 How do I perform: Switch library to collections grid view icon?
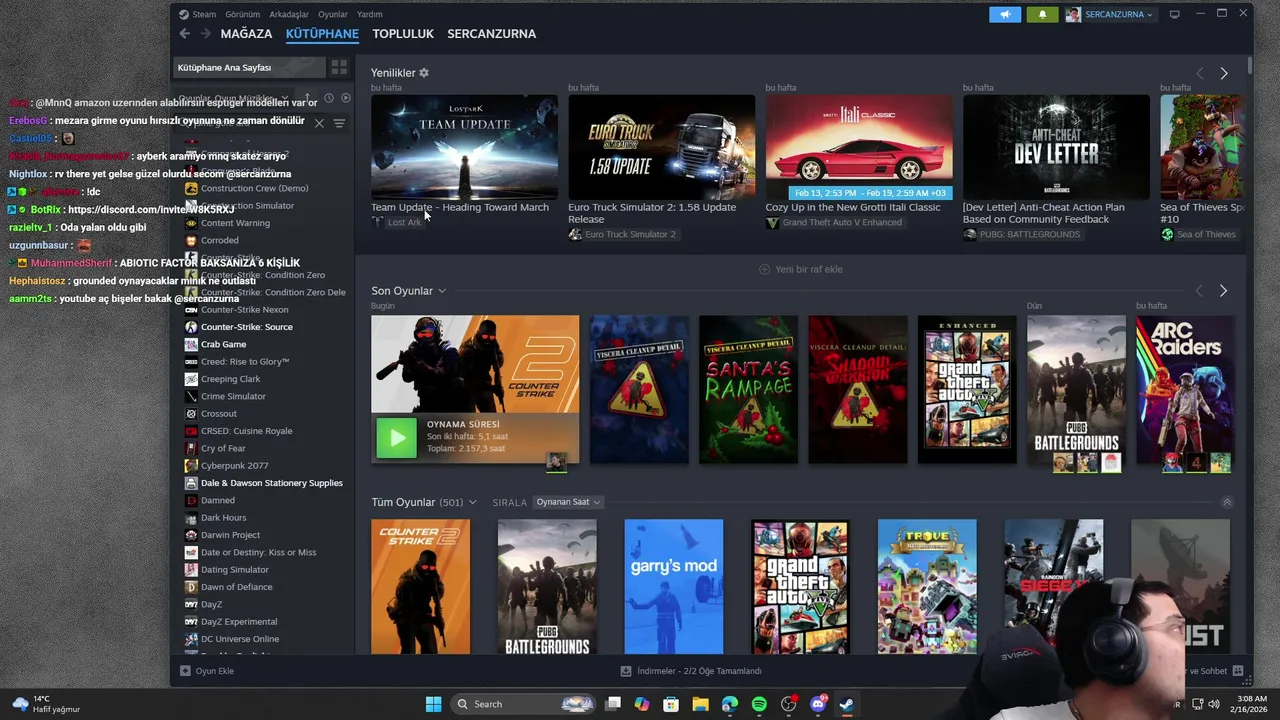pyautogui.click(x=339, y=67)
